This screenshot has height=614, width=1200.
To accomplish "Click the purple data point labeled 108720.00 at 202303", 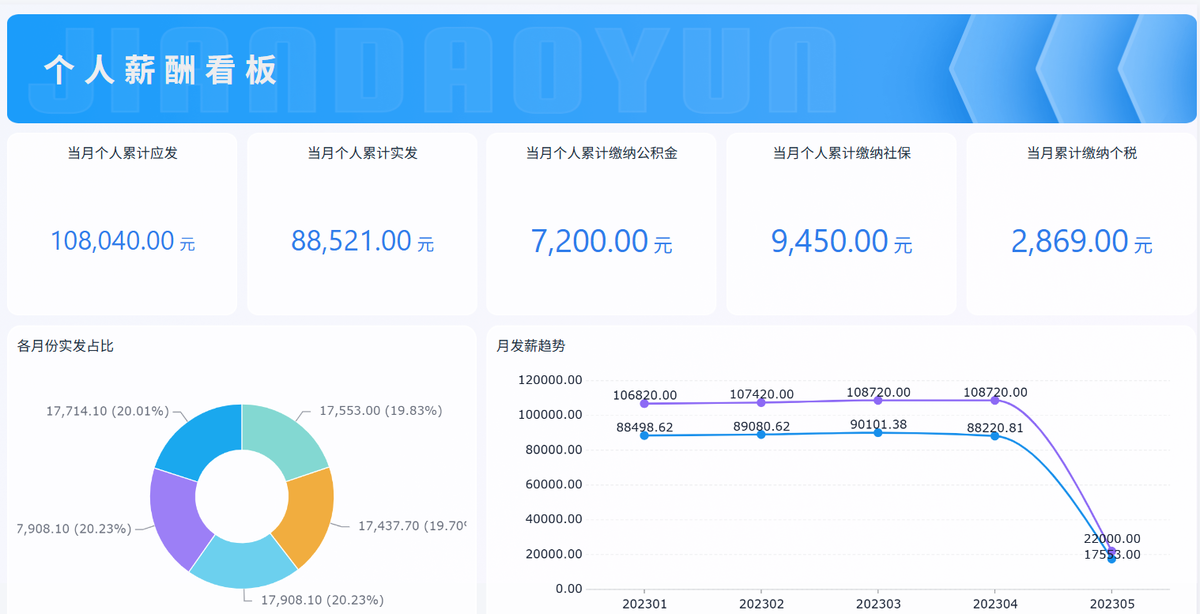I will click(x=878, y=400).
